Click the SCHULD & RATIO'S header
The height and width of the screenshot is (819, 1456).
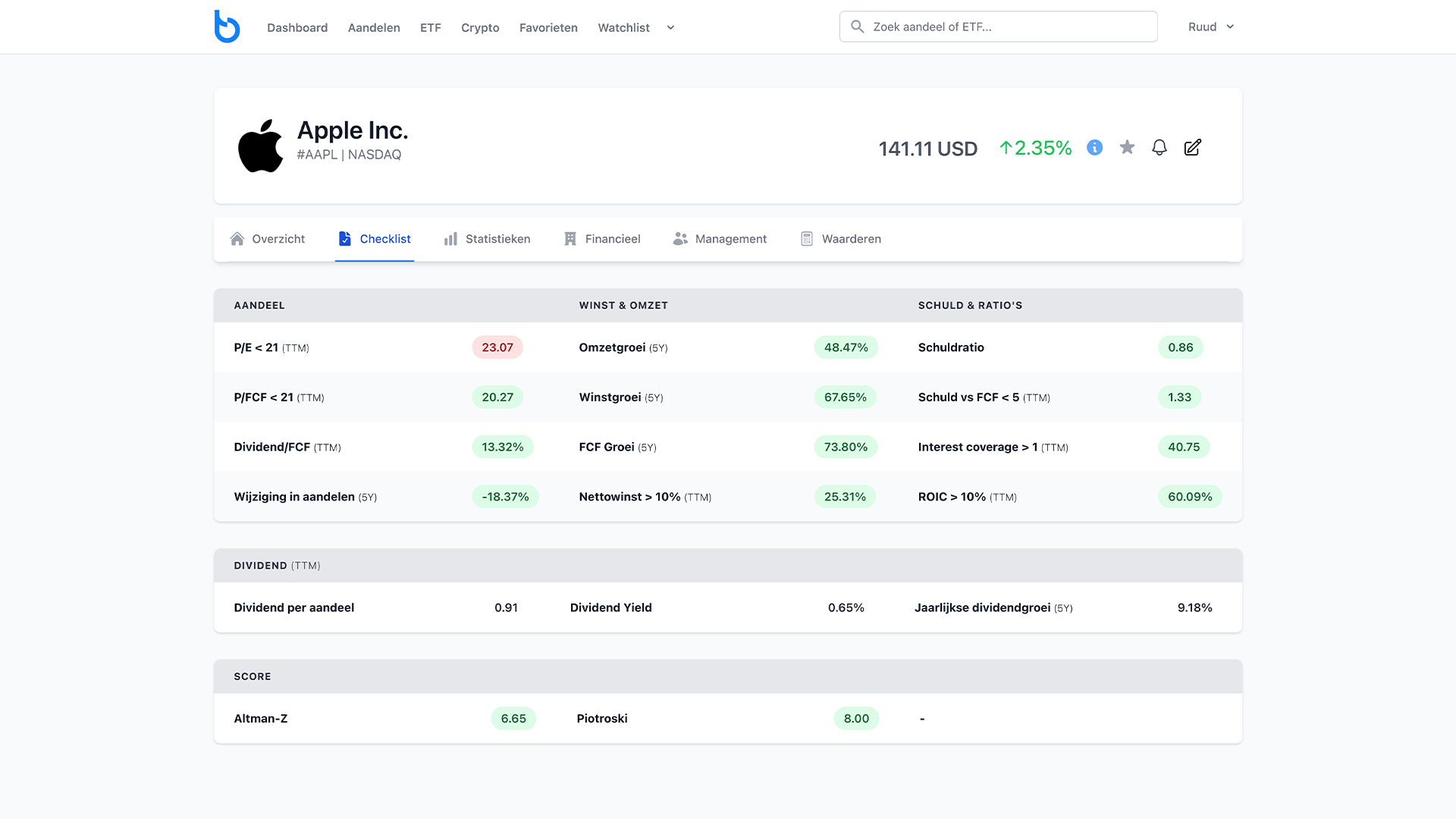970,306
